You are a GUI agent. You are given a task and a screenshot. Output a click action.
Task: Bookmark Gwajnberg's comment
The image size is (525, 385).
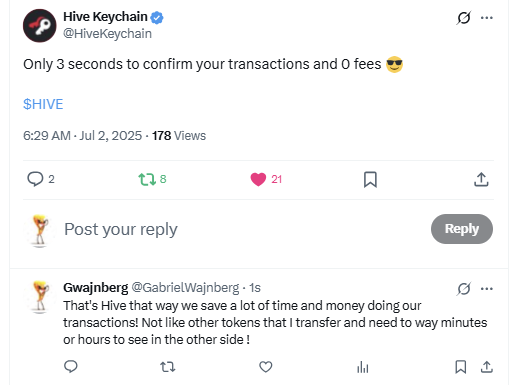[x=461, y=367]
